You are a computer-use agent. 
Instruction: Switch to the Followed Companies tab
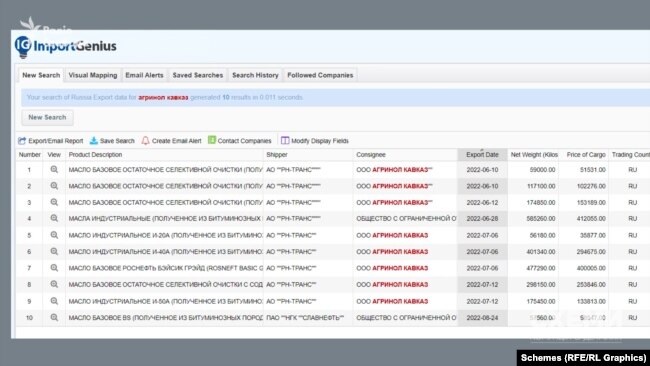(320, 75)
